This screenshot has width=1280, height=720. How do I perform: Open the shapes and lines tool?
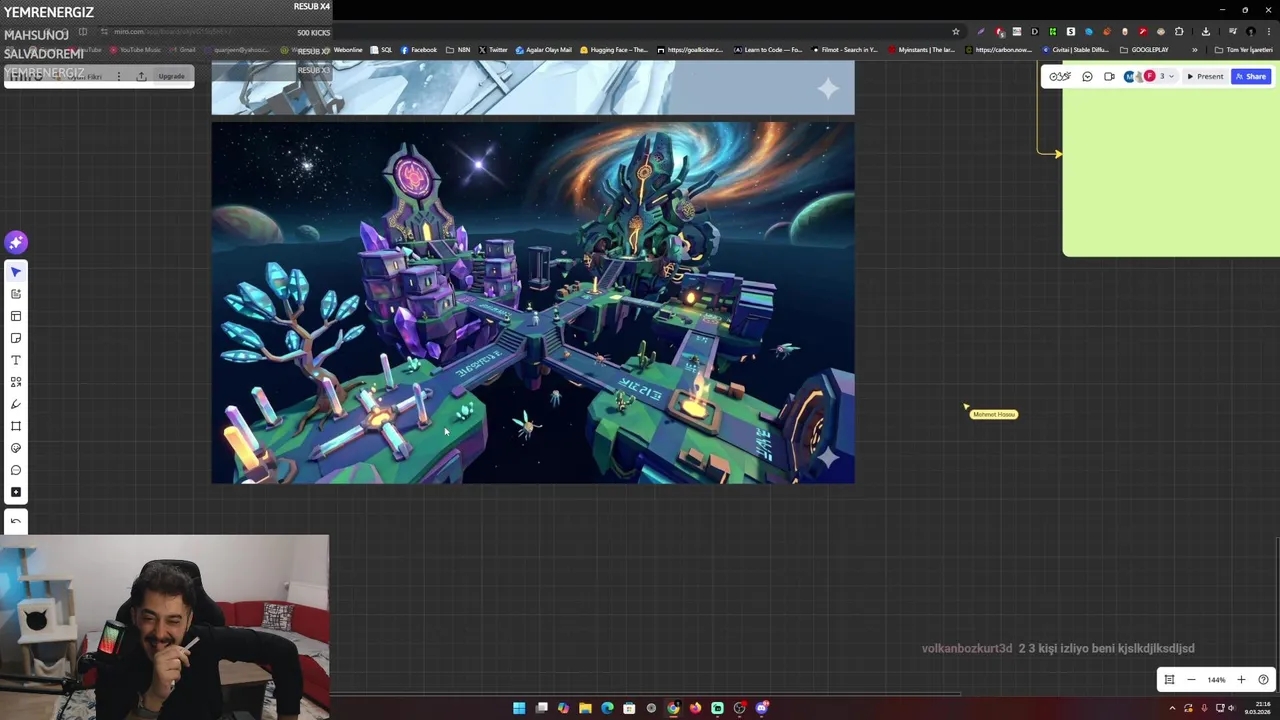(16, 382)
